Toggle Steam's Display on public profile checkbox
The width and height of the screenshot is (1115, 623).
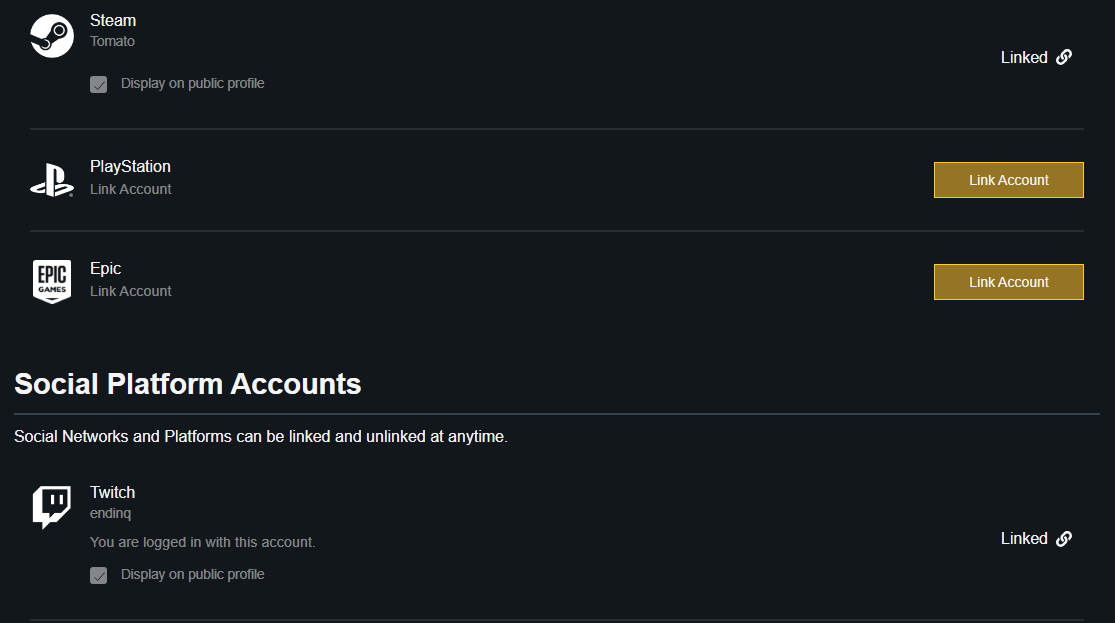(x=99, y=84)
